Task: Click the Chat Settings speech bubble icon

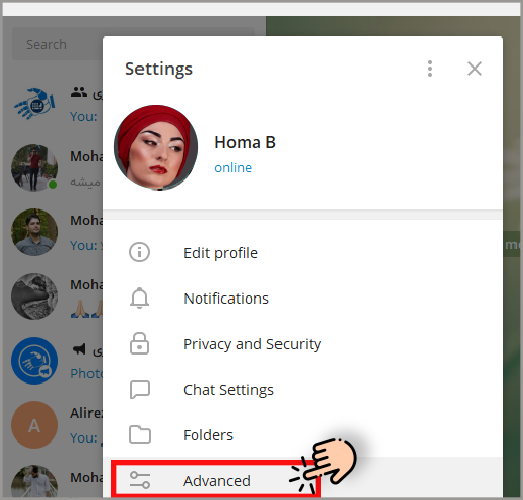Action: pos(139,389)
